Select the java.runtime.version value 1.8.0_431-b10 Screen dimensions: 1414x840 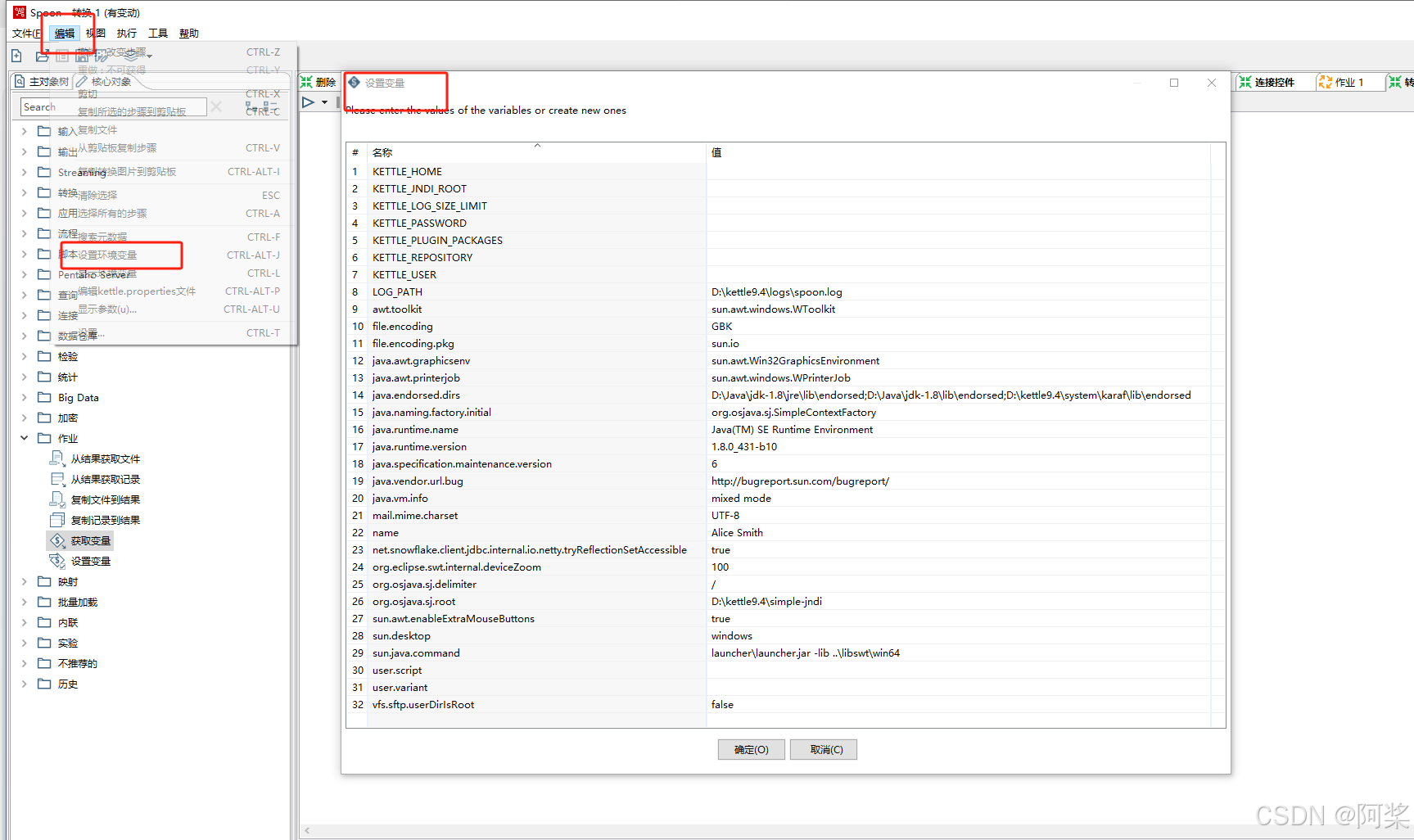(x=744, y=446)
